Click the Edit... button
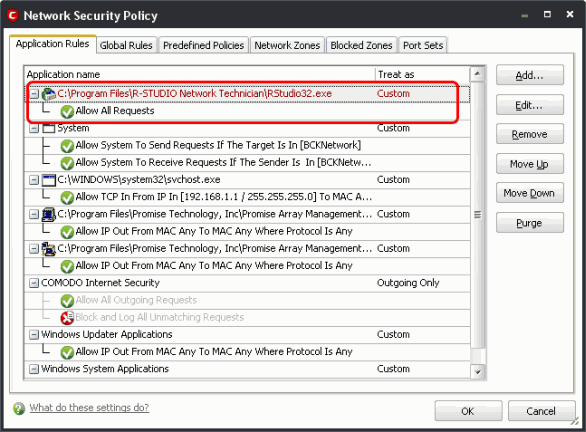Viewport: 586px width, 432px height. point(530,105)
